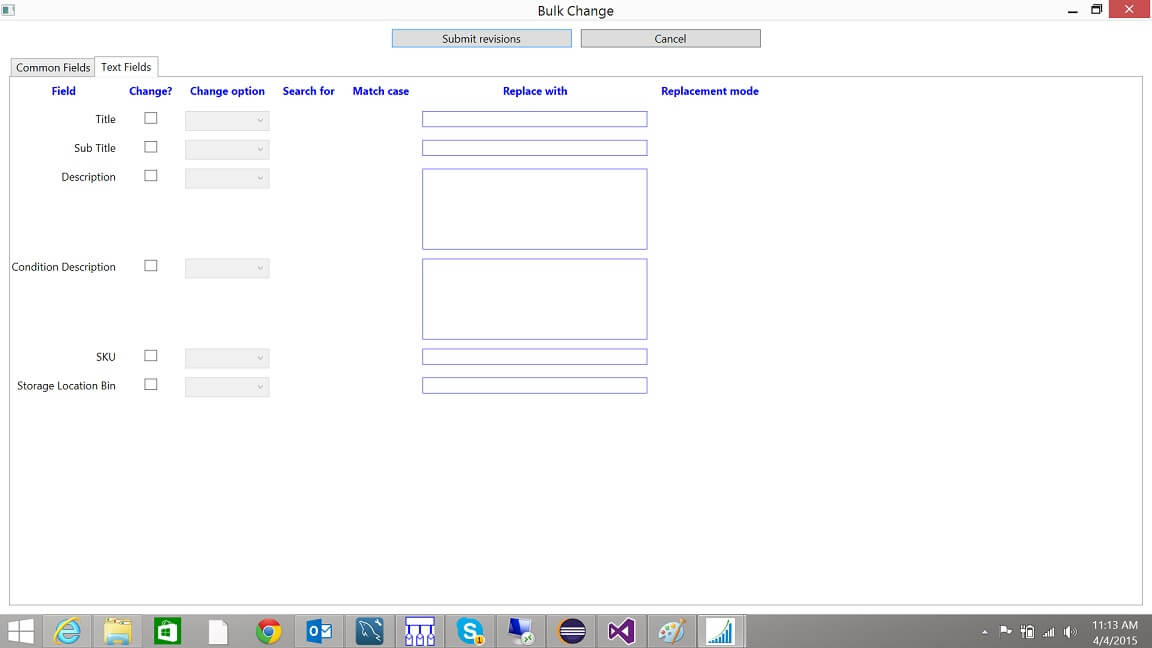Open Eclipse from the taskbar

pos(570,631)
